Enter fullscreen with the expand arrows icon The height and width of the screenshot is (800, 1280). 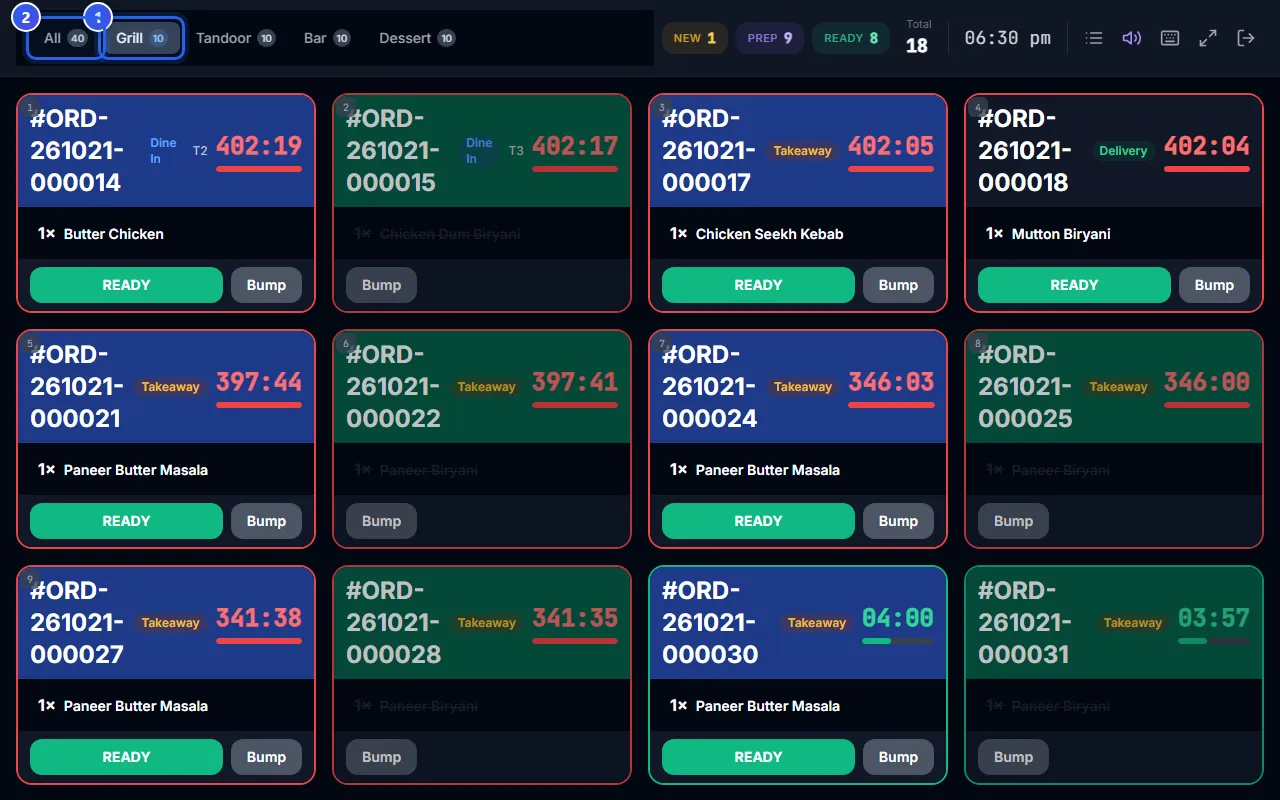1208,38
